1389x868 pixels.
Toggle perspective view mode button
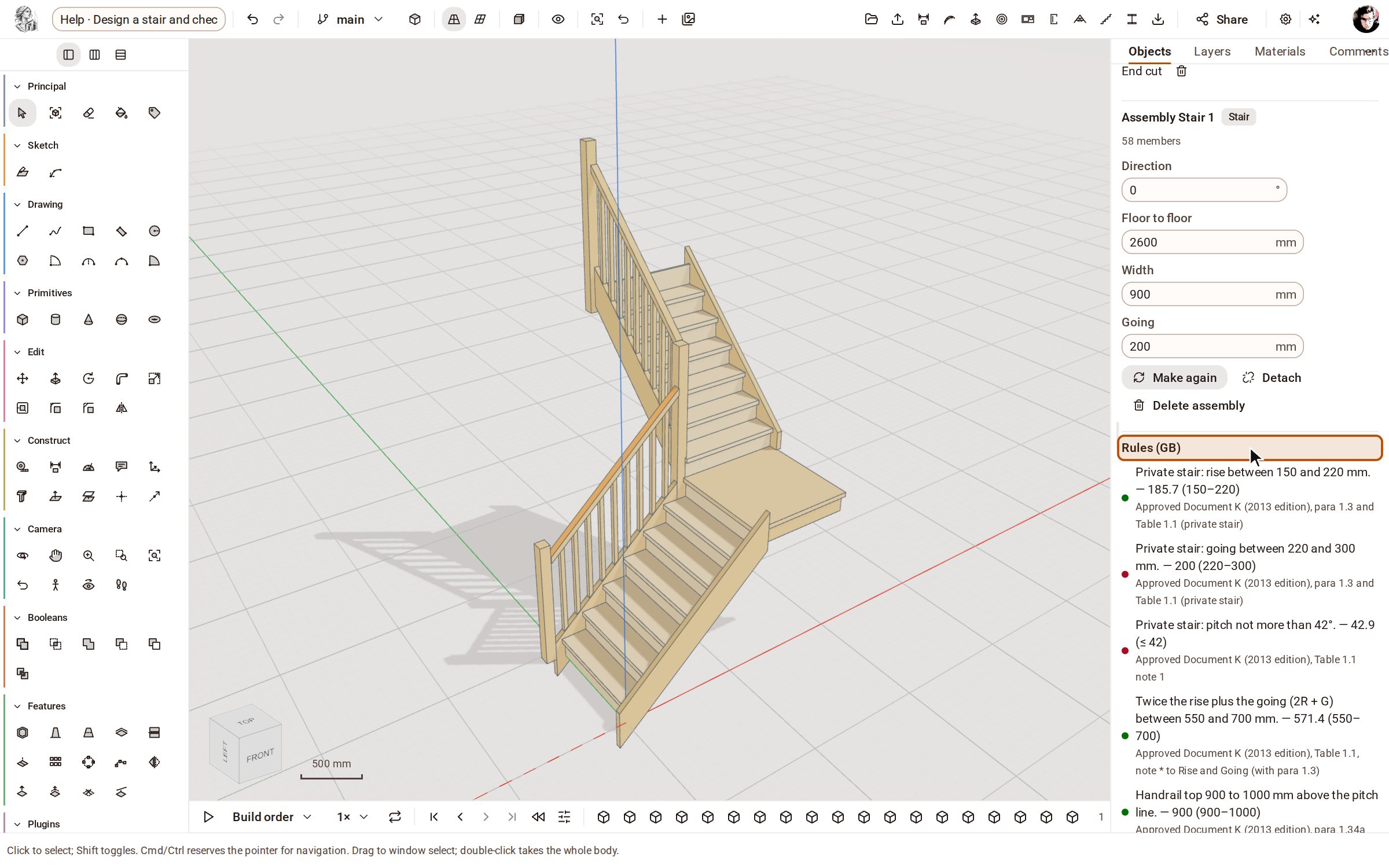pos(454,19)
